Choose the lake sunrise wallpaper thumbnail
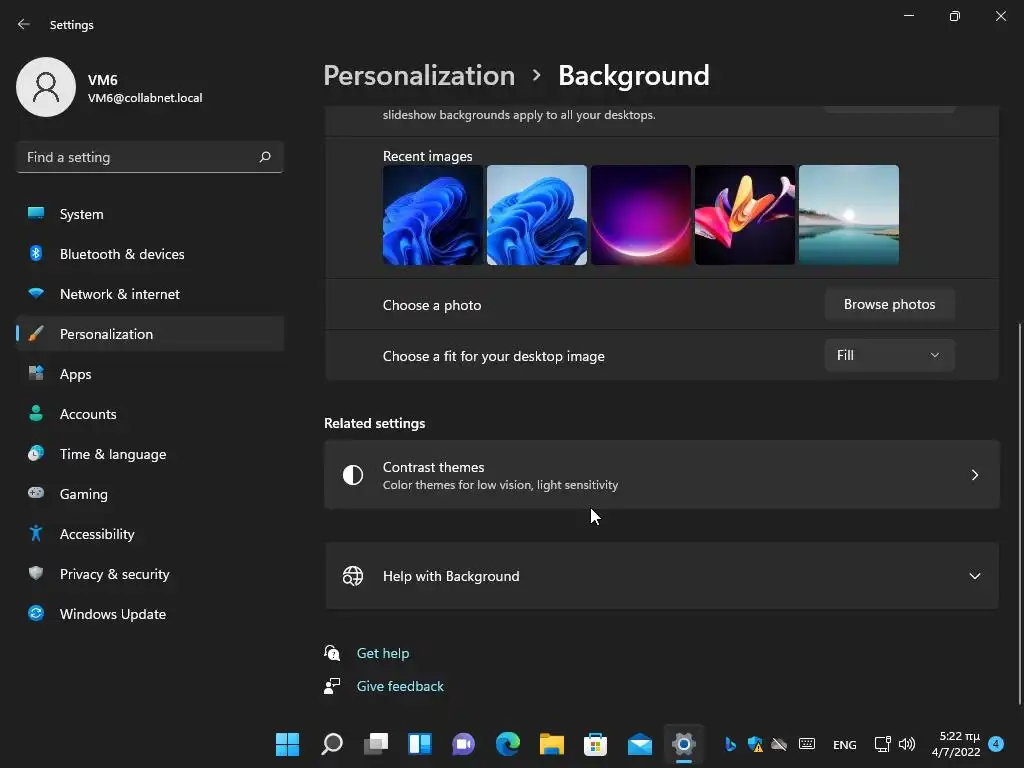Viewport: 1024px width, 768px height. coord(849,215)
